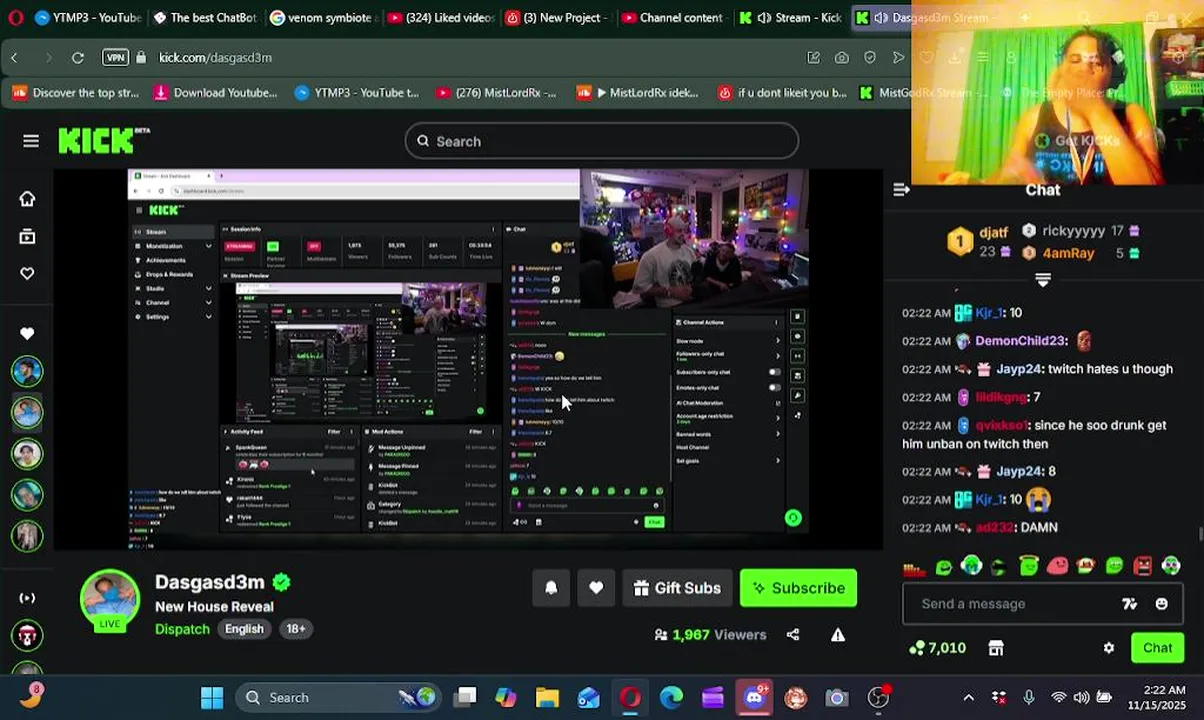Click the green Subscribe button

(798, 588)
